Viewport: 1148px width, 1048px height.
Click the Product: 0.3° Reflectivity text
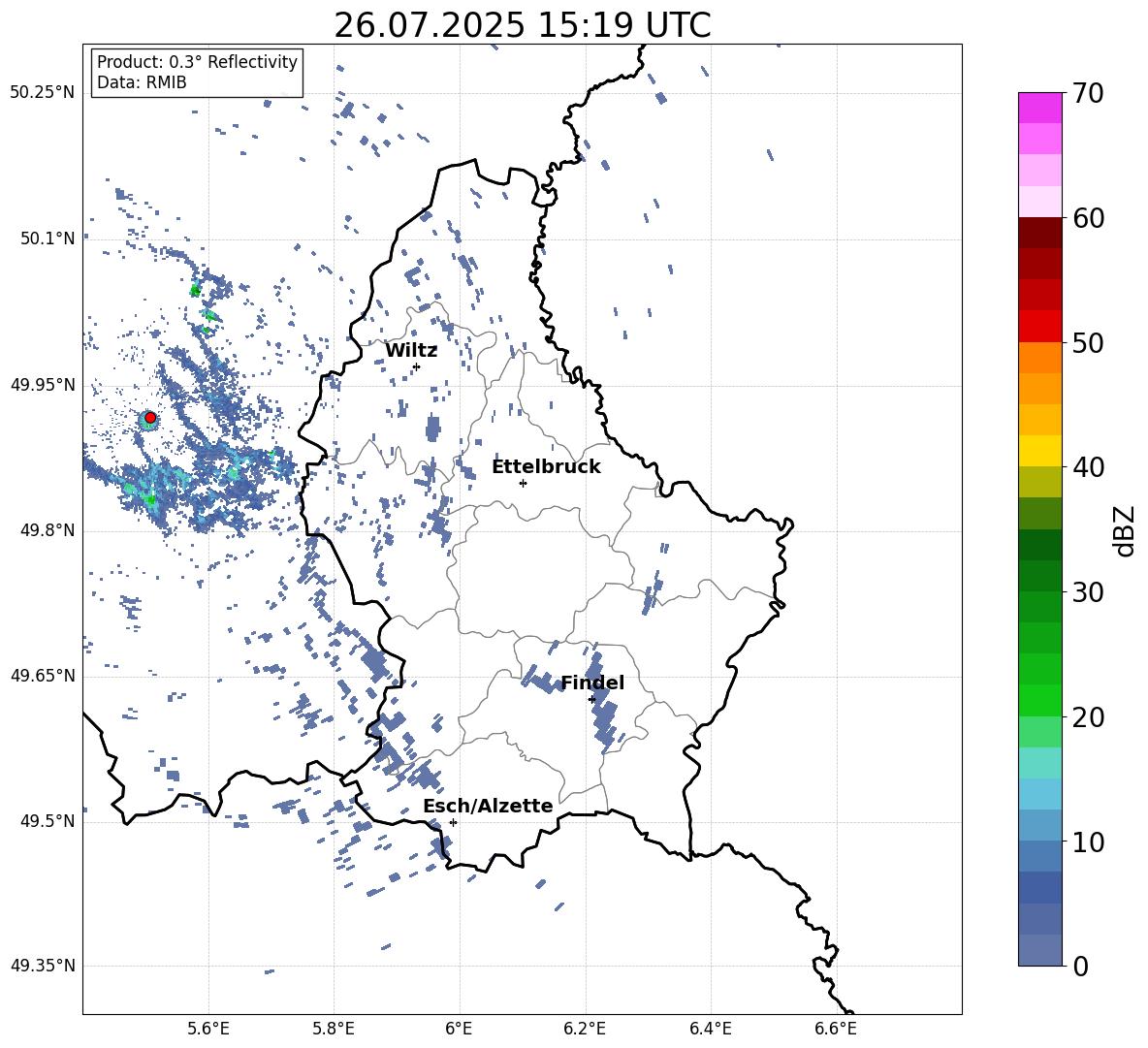pos(197,62)
